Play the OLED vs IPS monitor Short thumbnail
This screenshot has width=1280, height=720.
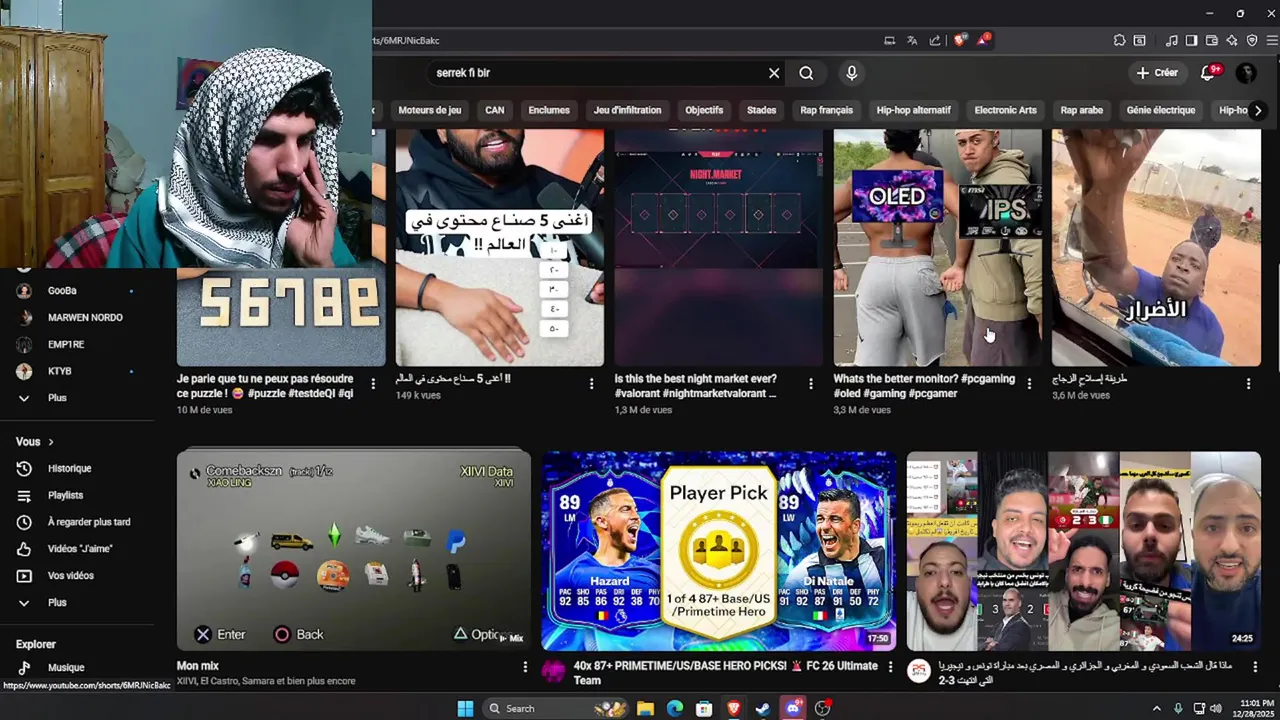[x=937, y=247]
